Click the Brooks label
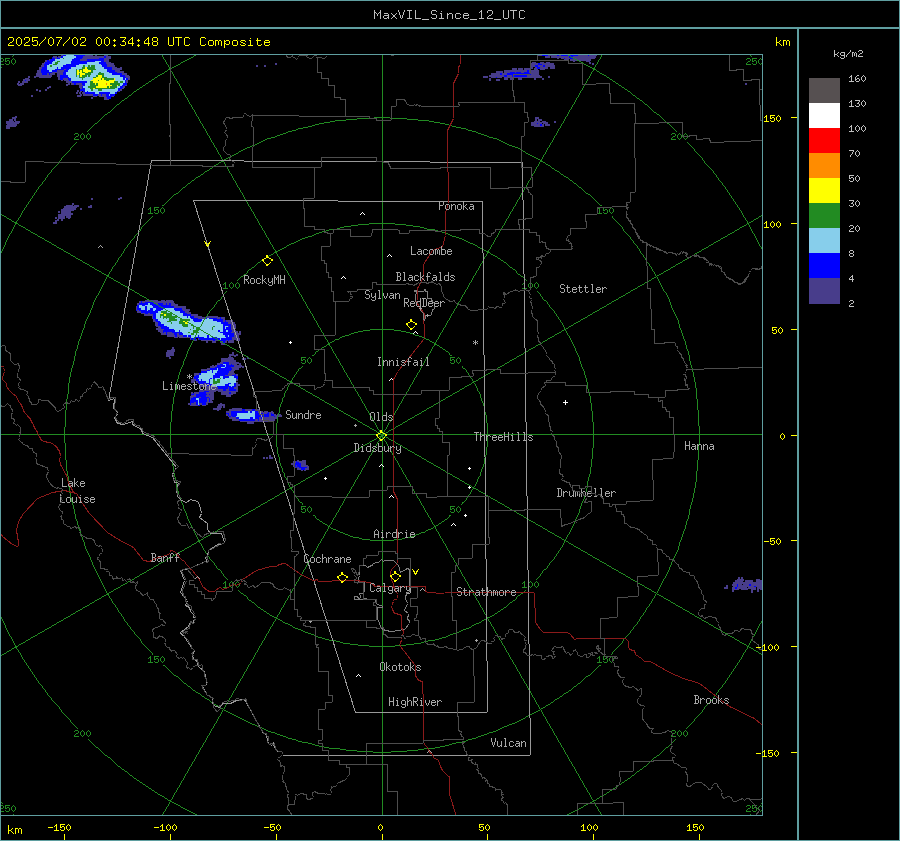900x841 pixels. point(711,700)
